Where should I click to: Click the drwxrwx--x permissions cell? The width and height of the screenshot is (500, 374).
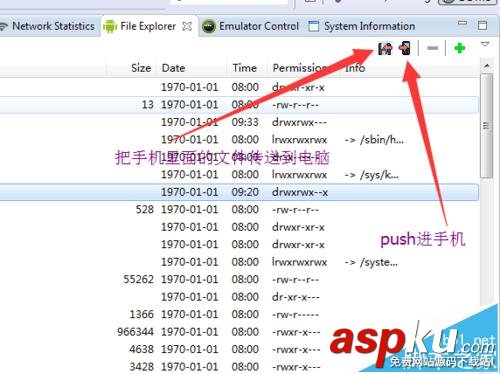pyautogui.click(x=300, y=192)
